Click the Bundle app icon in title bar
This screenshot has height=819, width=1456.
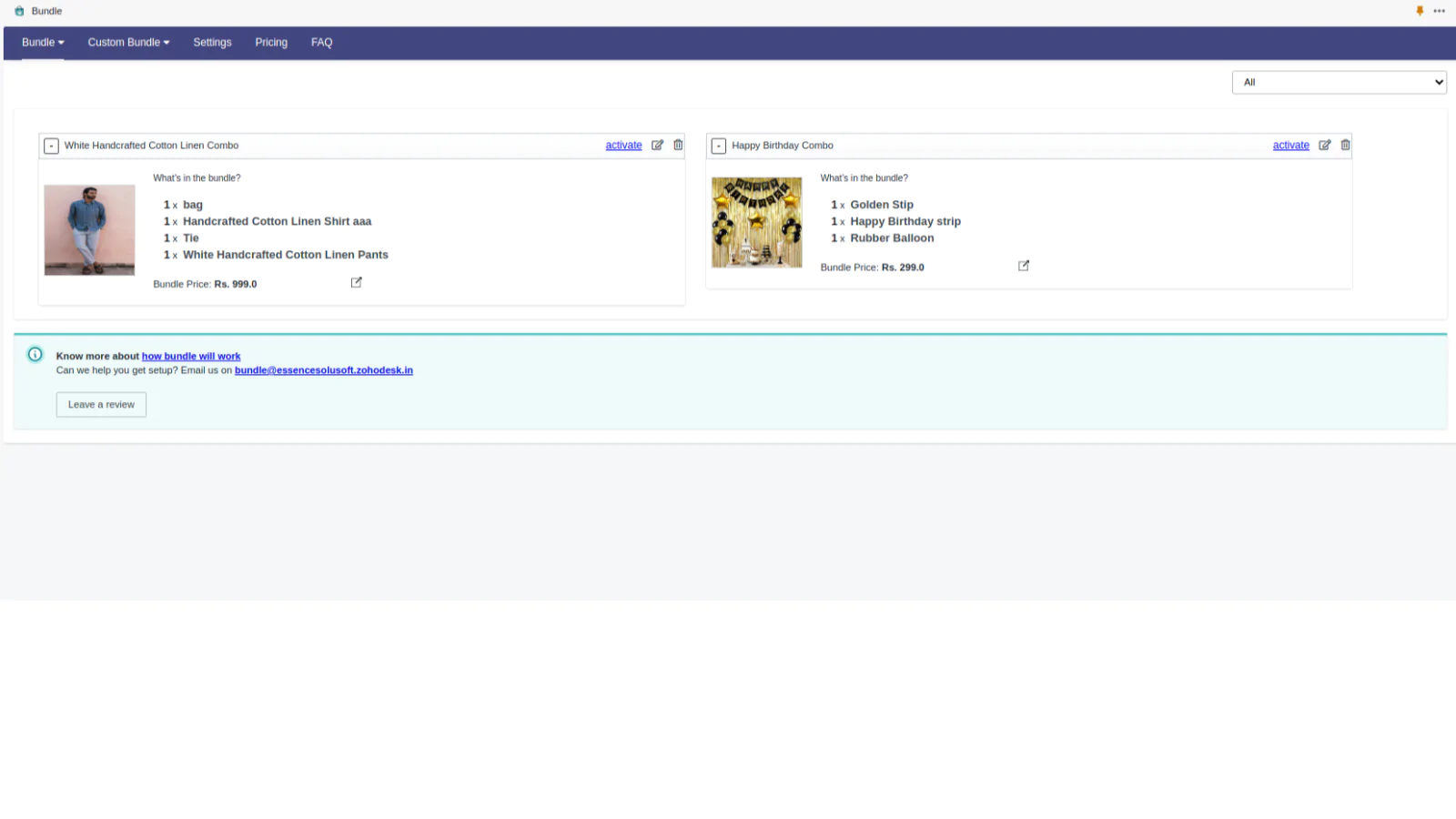pos(19,11)
